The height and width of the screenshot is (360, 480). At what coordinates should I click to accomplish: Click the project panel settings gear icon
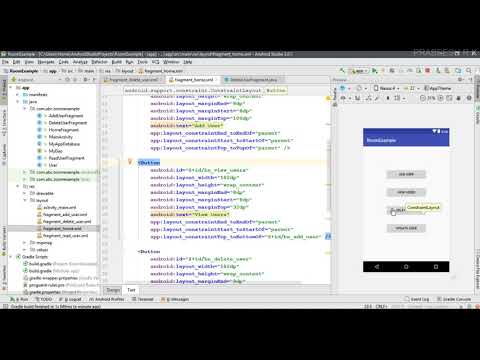(x=85, y=80)
